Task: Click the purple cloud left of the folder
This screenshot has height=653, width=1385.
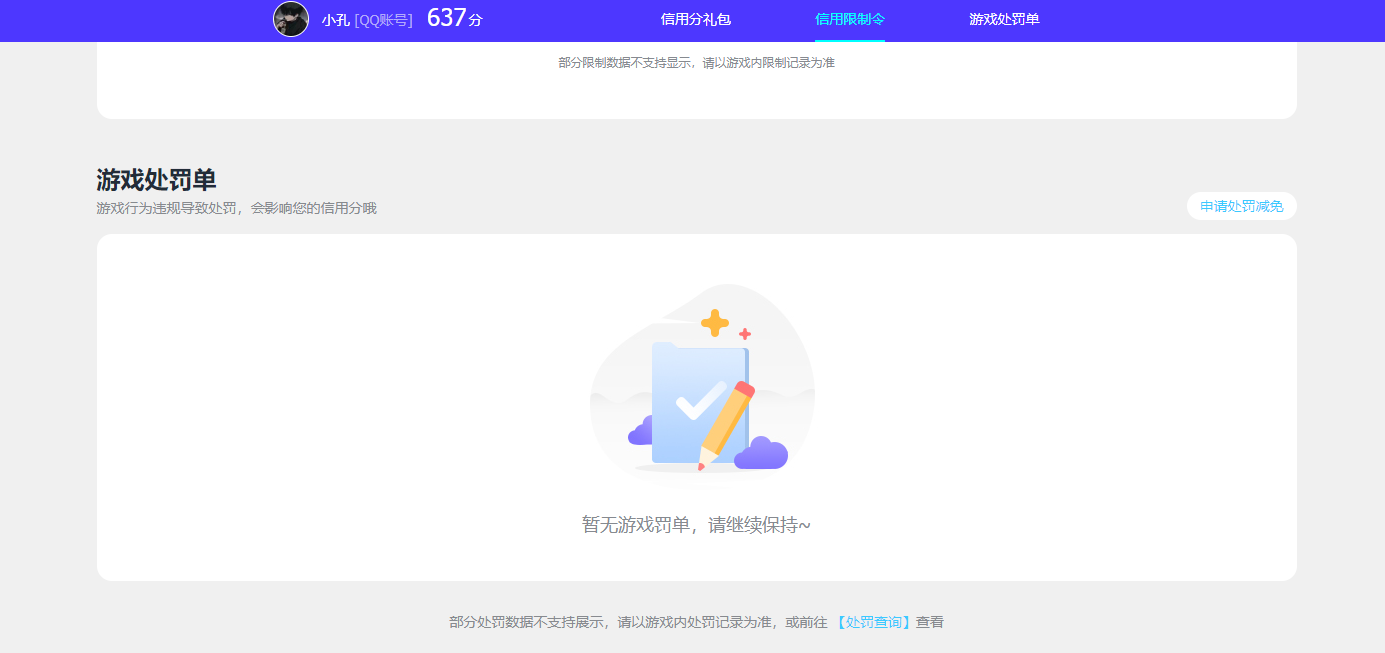Action: tap(641, 434)
